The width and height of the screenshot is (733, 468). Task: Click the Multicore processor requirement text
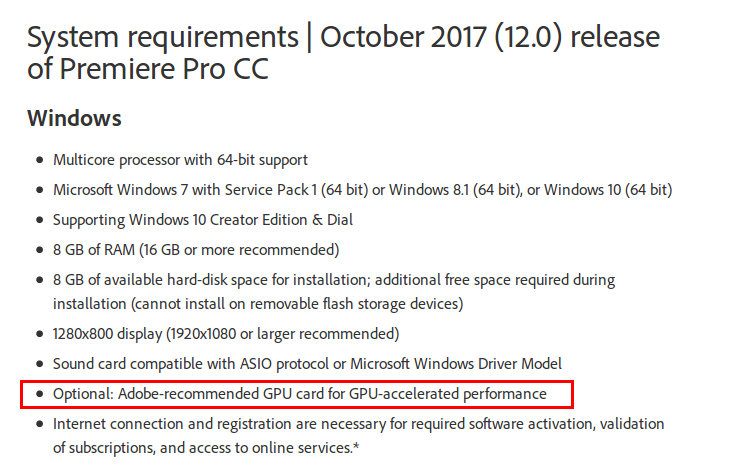pyautogui.click(x=180, y=160)
